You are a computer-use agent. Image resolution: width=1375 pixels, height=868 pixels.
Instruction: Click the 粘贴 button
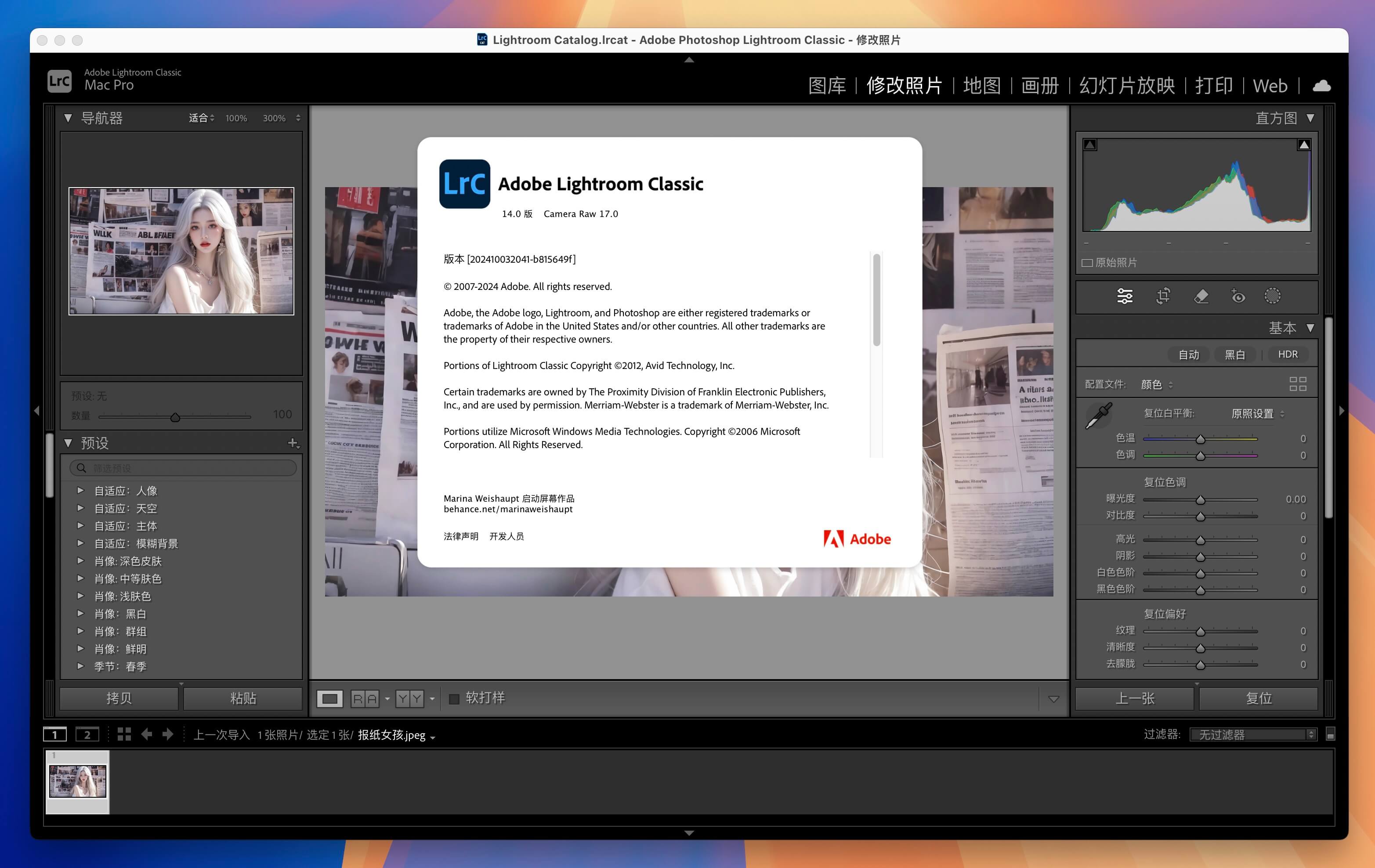tap(242, 698)
